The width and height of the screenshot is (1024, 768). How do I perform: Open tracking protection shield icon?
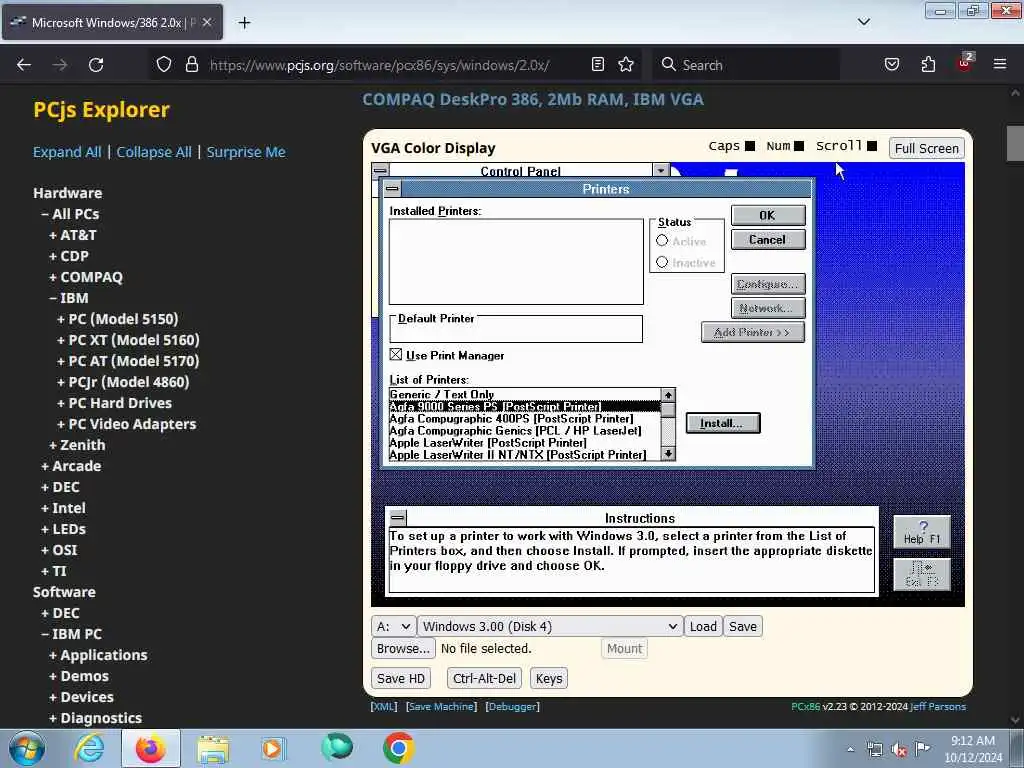point(164,65)
